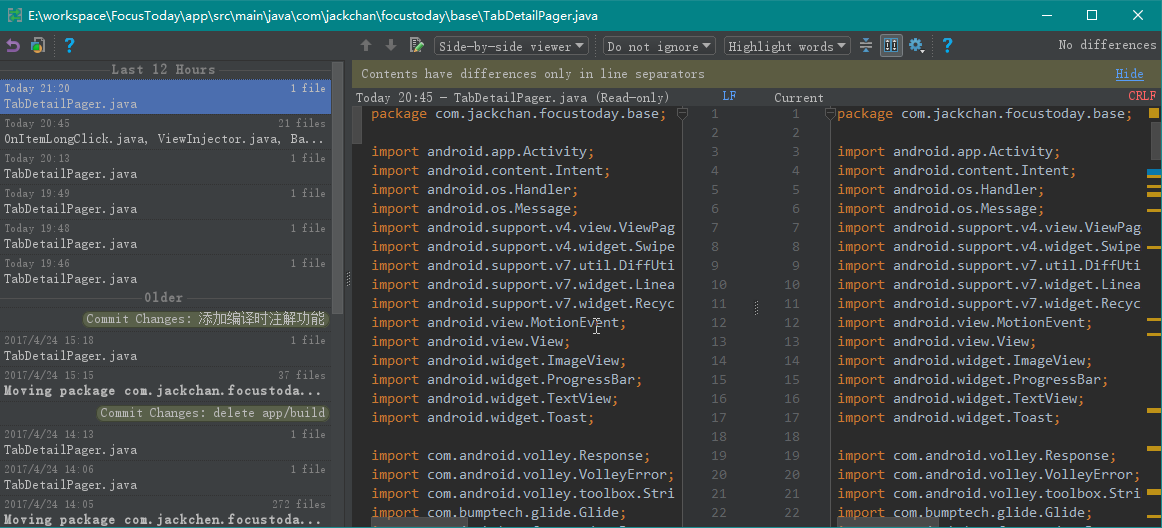Screen dimensions: 1162x528
Task: Select the 2017/4/24 15:18 revision
Action: (x=165, y=348)
